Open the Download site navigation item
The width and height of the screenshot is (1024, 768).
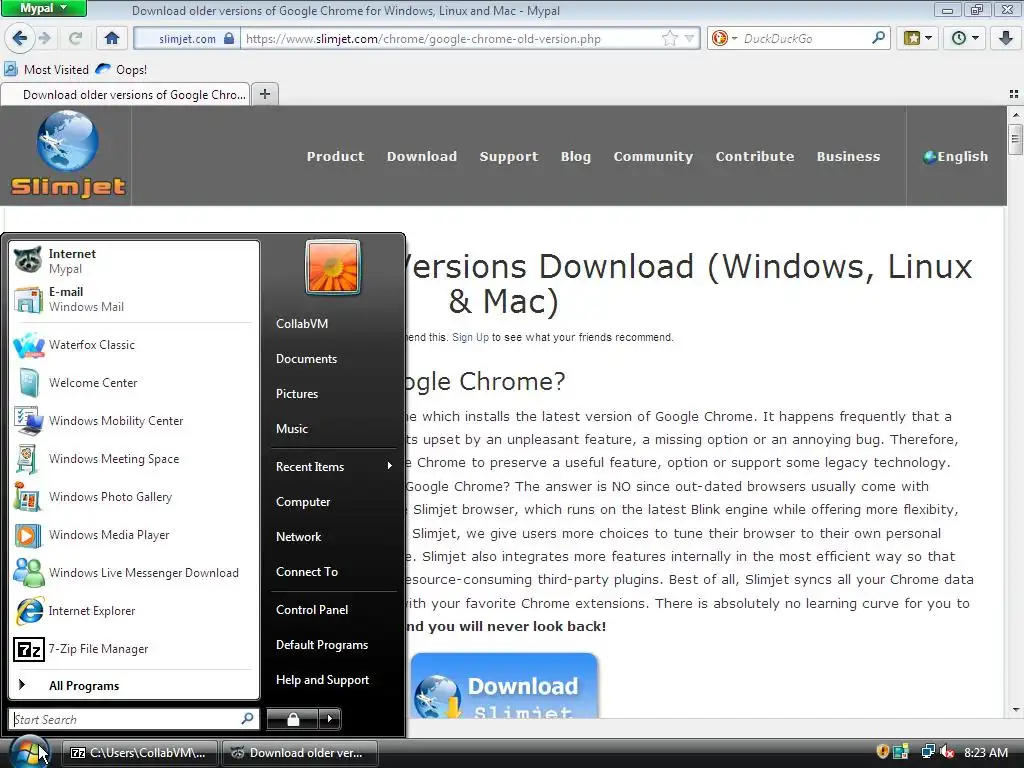(x=422, y=156)
